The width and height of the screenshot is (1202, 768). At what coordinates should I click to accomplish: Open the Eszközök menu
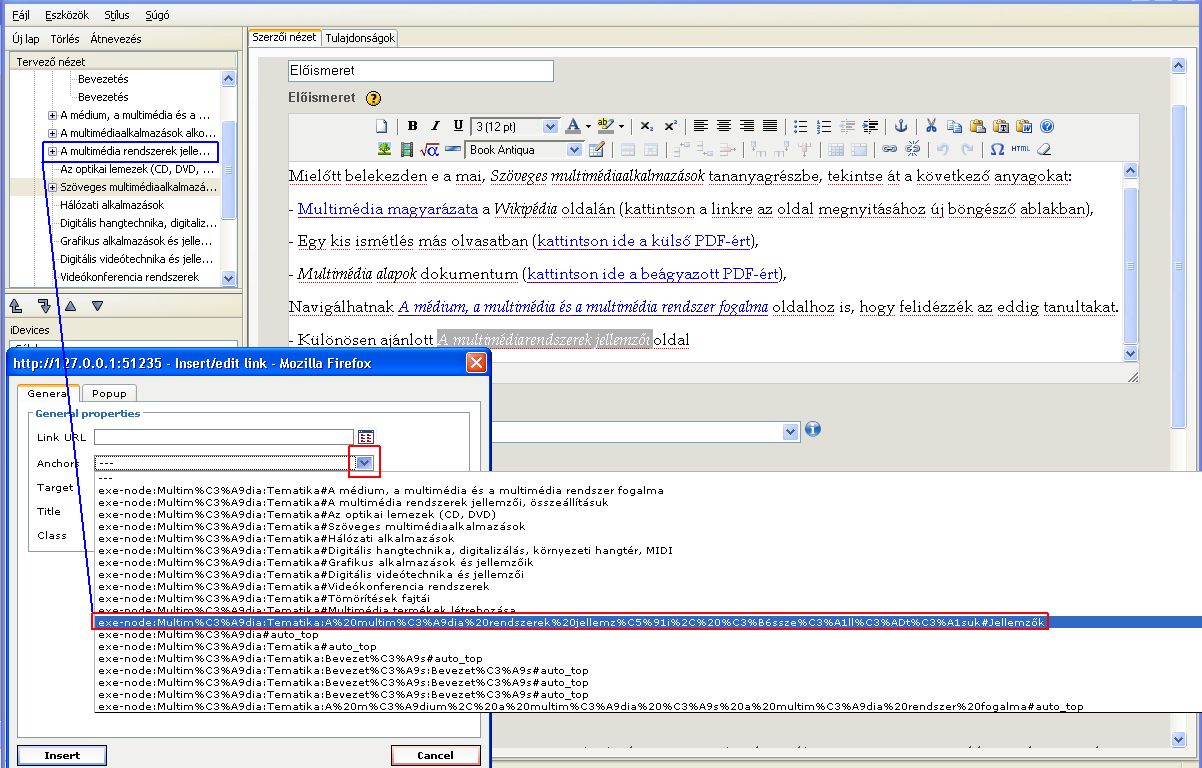(69, 16)
